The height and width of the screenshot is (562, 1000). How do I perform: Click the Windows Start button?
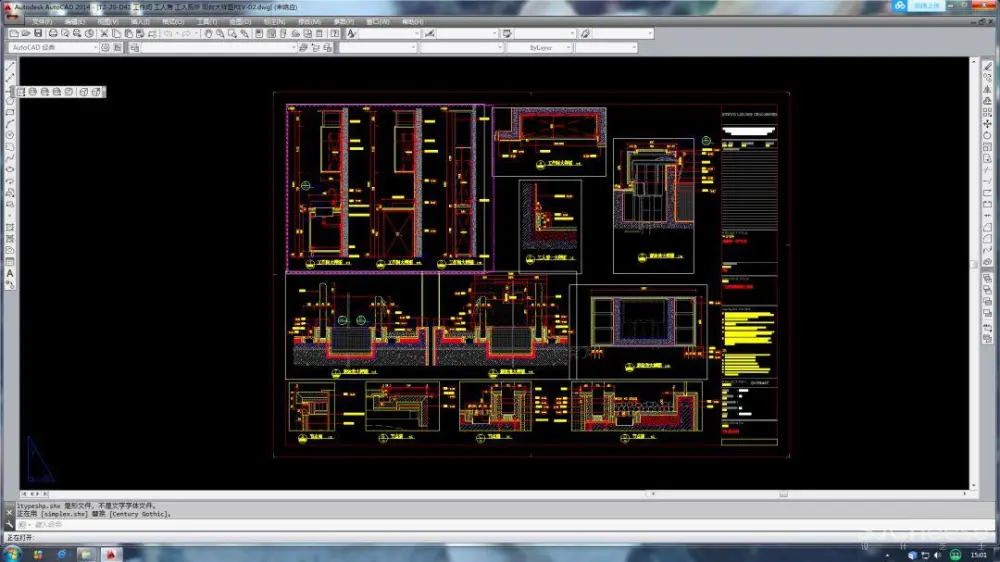(x=13, y=553)
